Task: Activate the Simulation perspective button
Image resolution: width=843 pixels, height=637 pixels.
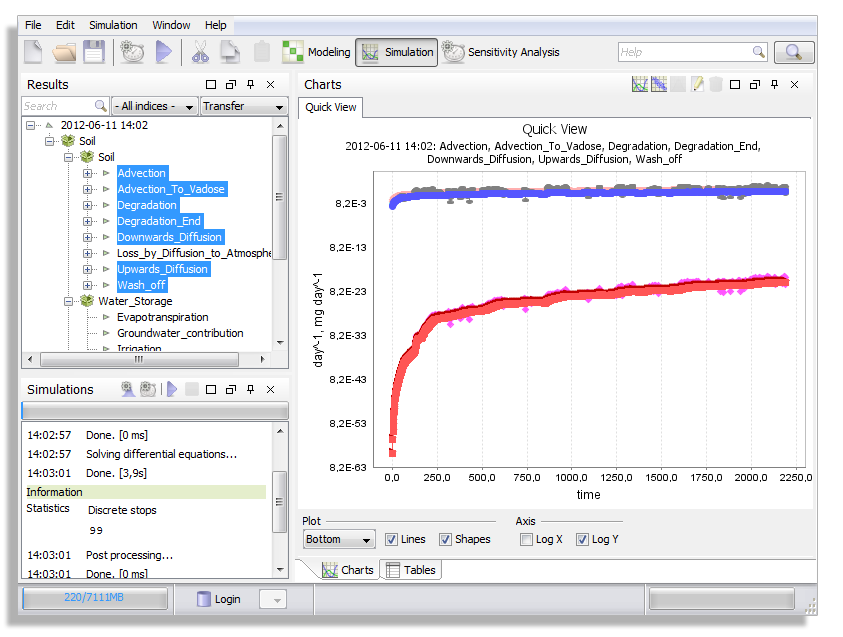Action: [x=397, y=52]
